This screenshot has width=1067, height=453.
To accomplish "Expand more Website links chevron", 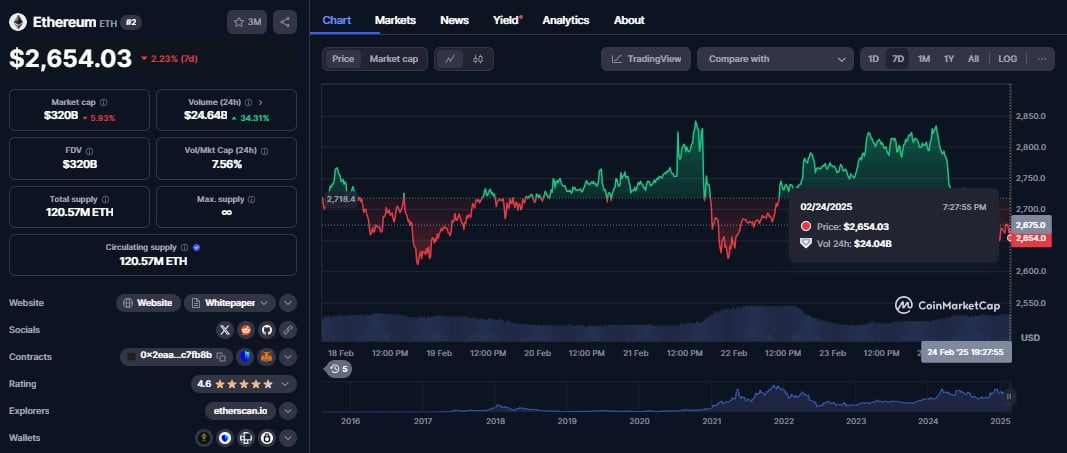I will [288, 303].
